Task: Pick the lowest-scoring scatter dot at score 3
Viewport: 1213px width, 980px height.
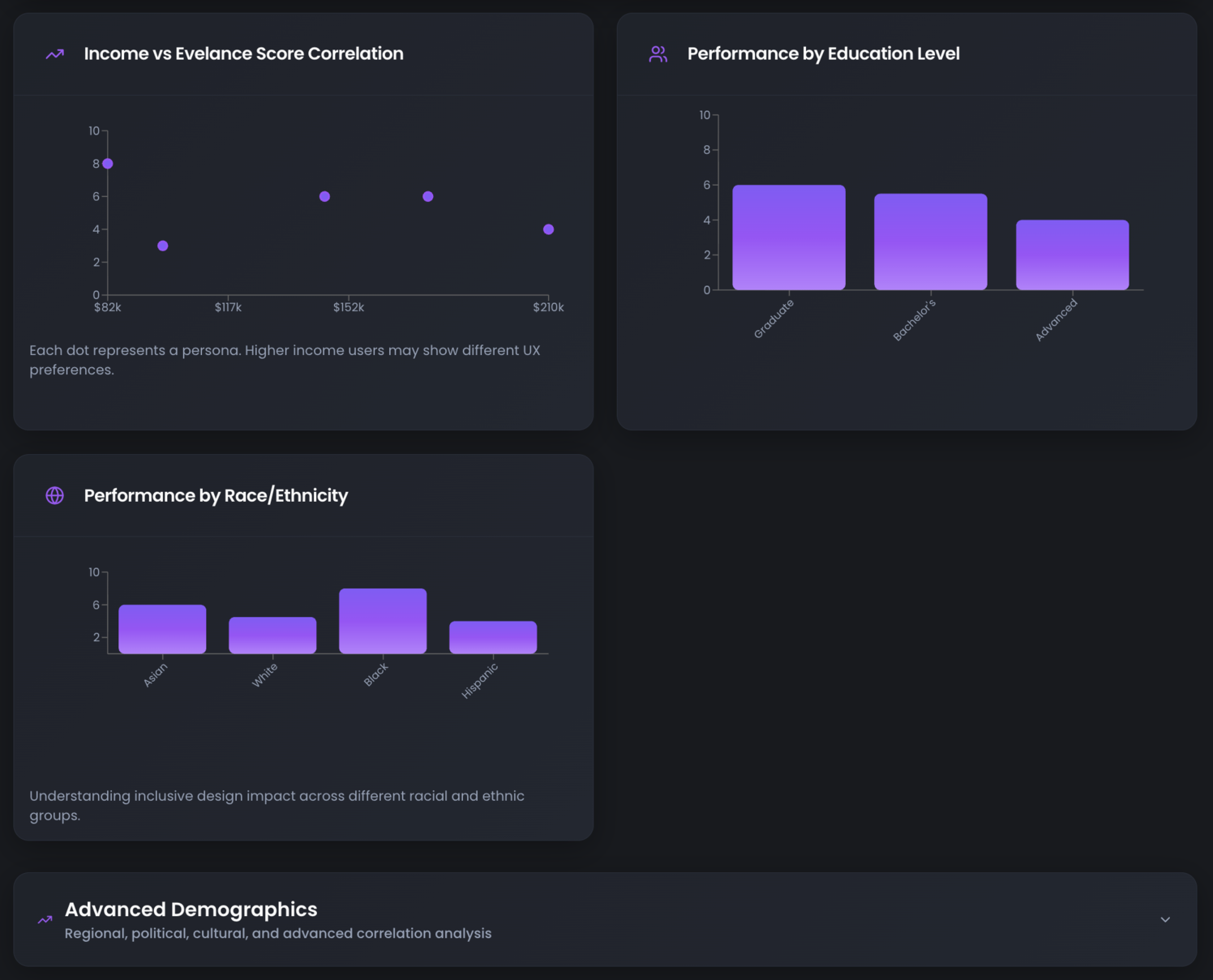Action: tap(163, 246)
